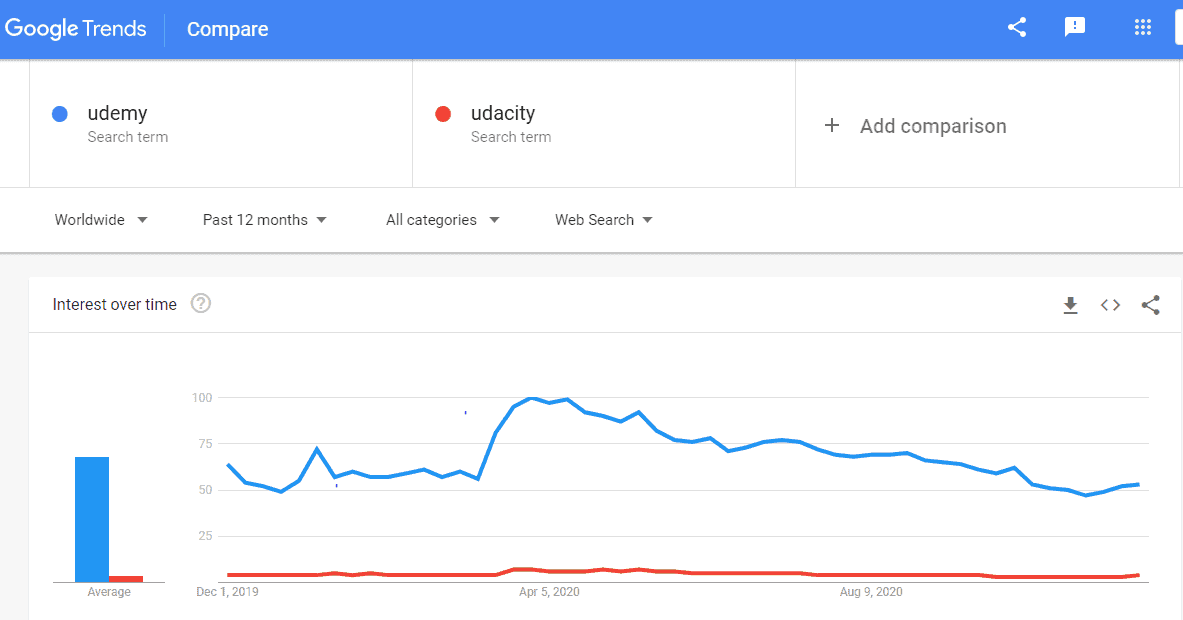
Task: Edit the udacity search term field
Action: (604, 124)
